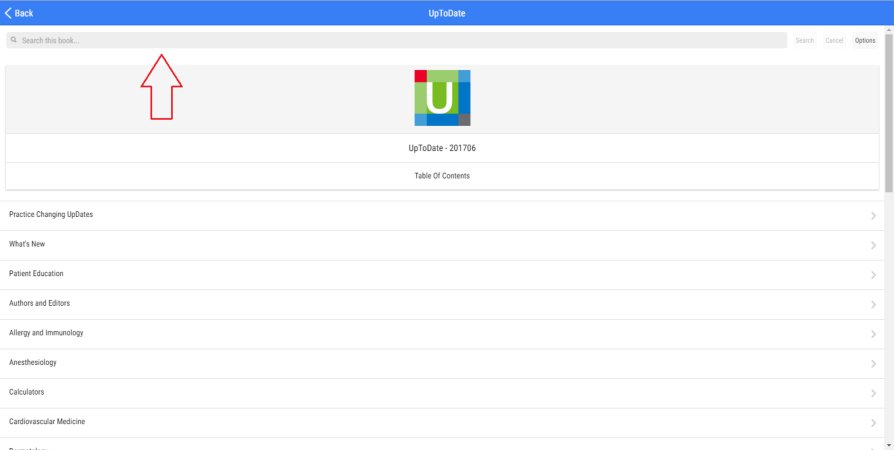Click the UpToDate header title
The height and width of the screenshot is (450, 894).
(x=447, y=13)
